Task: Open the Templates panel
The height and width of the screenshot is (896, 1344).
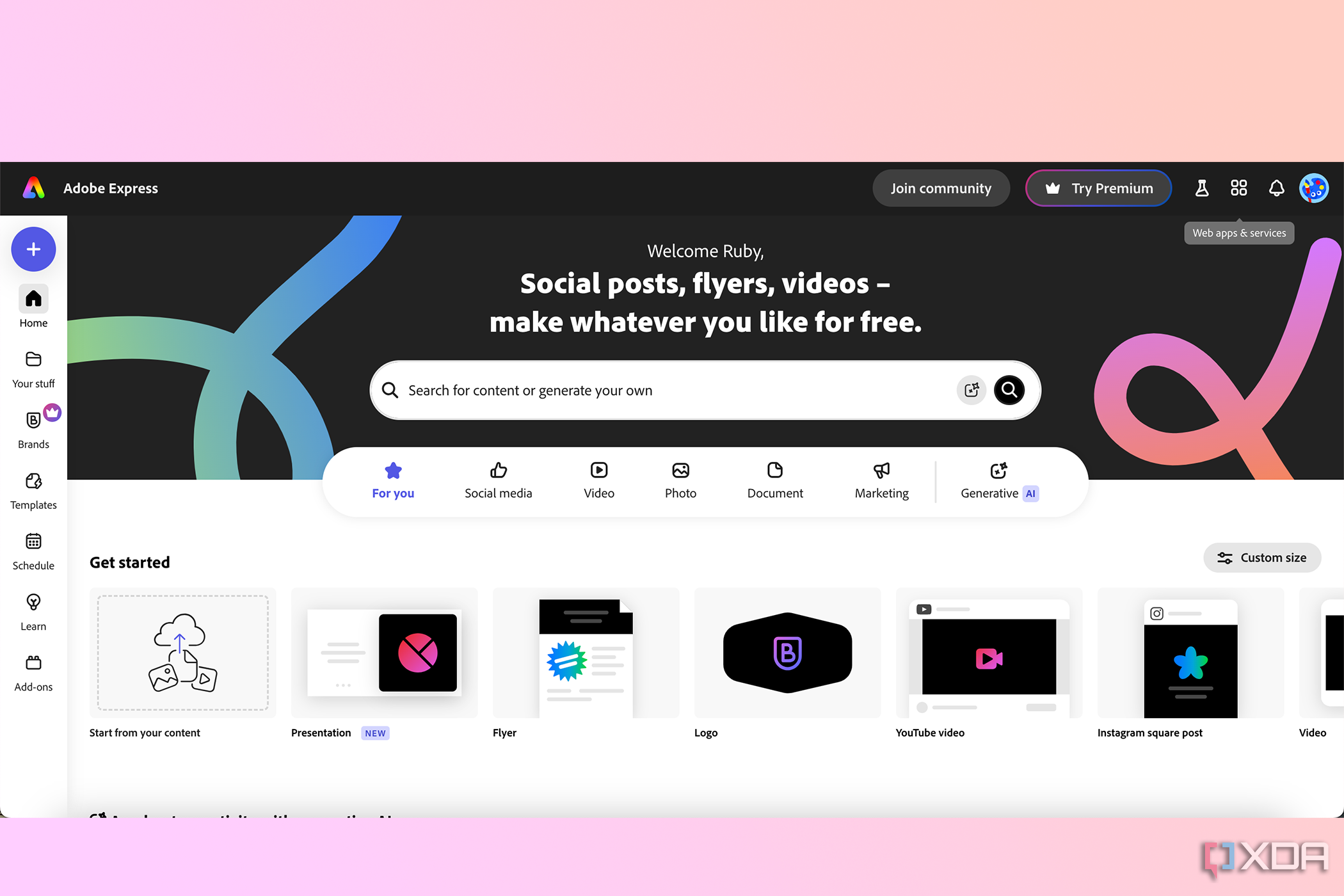Action: click(33, 489)
